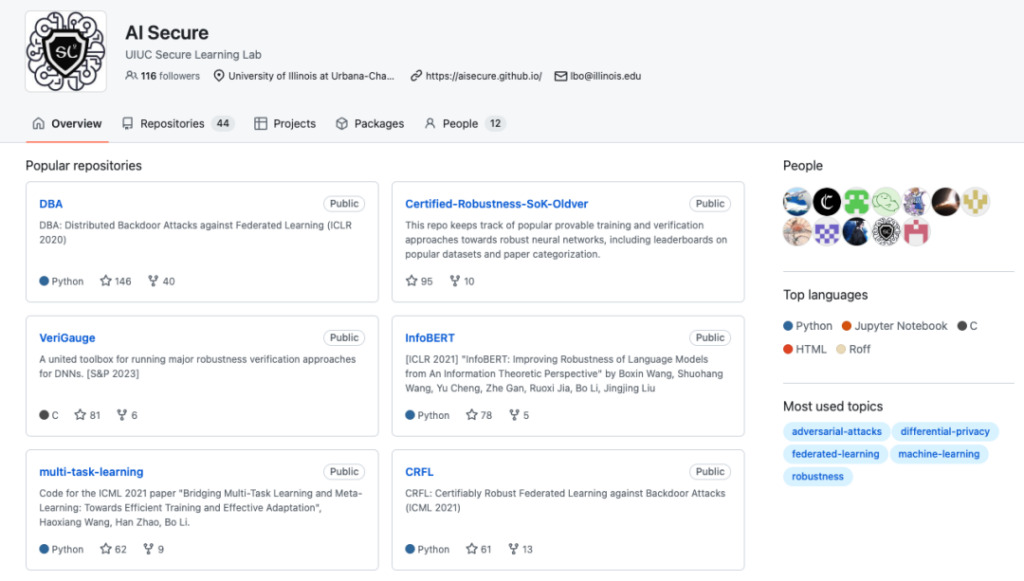Image resolution: width=1024 pixels, height=581 pixels.
Task: Click the Repositories count badge 44
Action: [223, 123]
